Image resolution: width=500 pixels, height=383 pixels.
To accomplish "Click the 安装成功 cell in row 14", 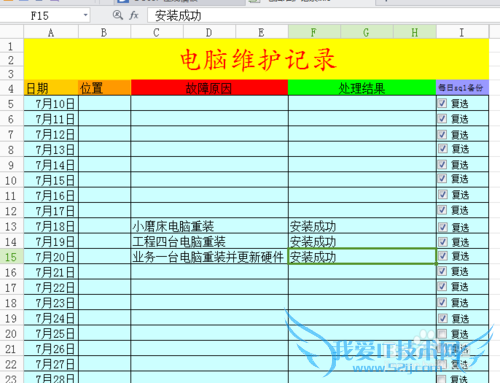I will tap(362, 242).
